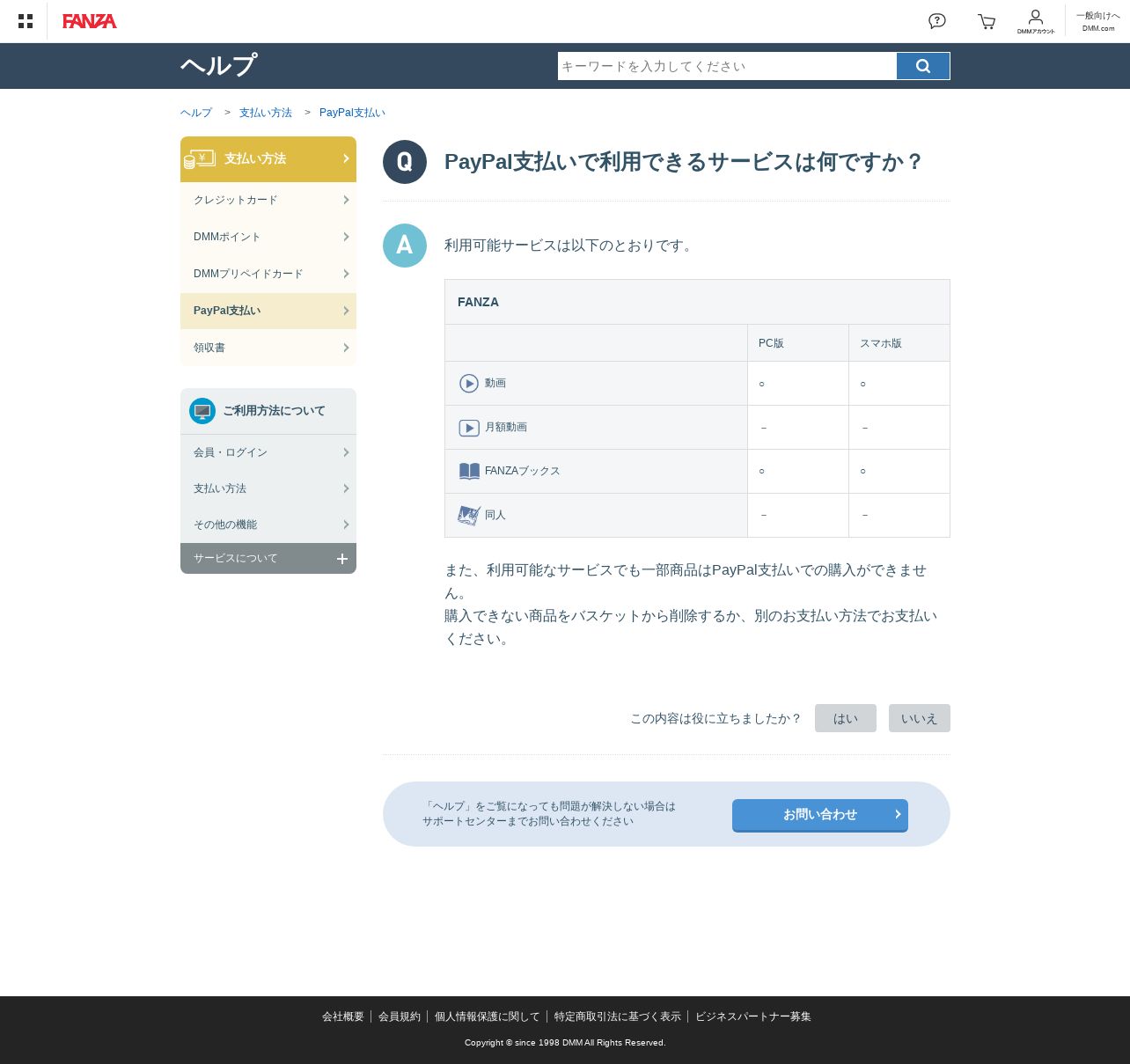
Task: Open 特定商取引法に基づく表示 footer link
Action: tap(618, 1016)
